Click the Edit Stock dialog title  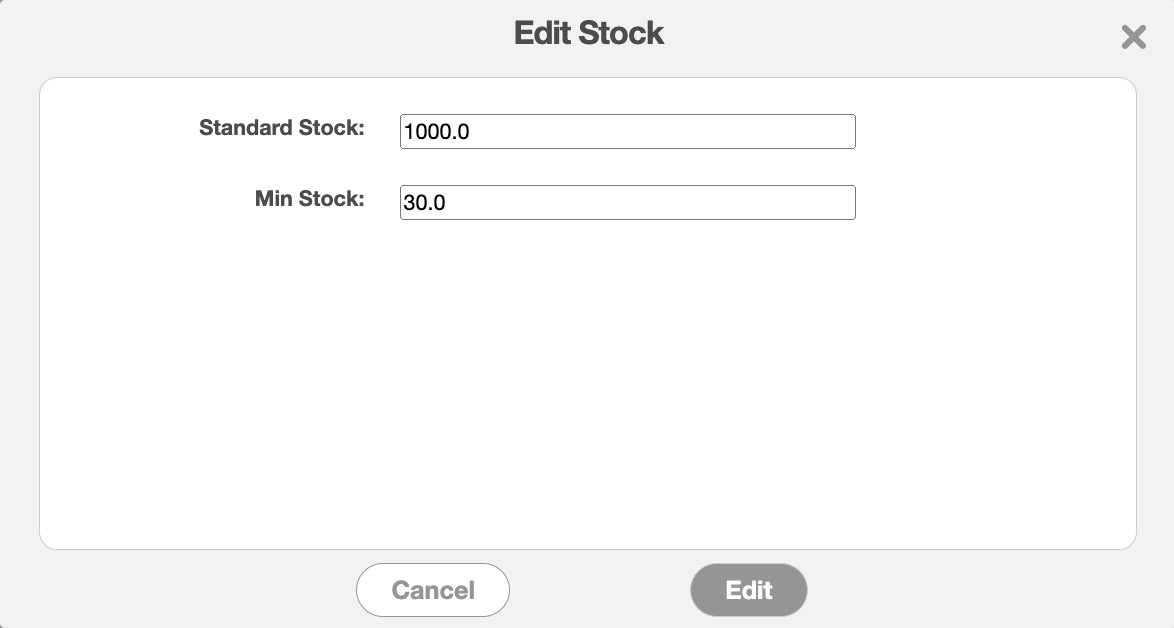(588, 33)
